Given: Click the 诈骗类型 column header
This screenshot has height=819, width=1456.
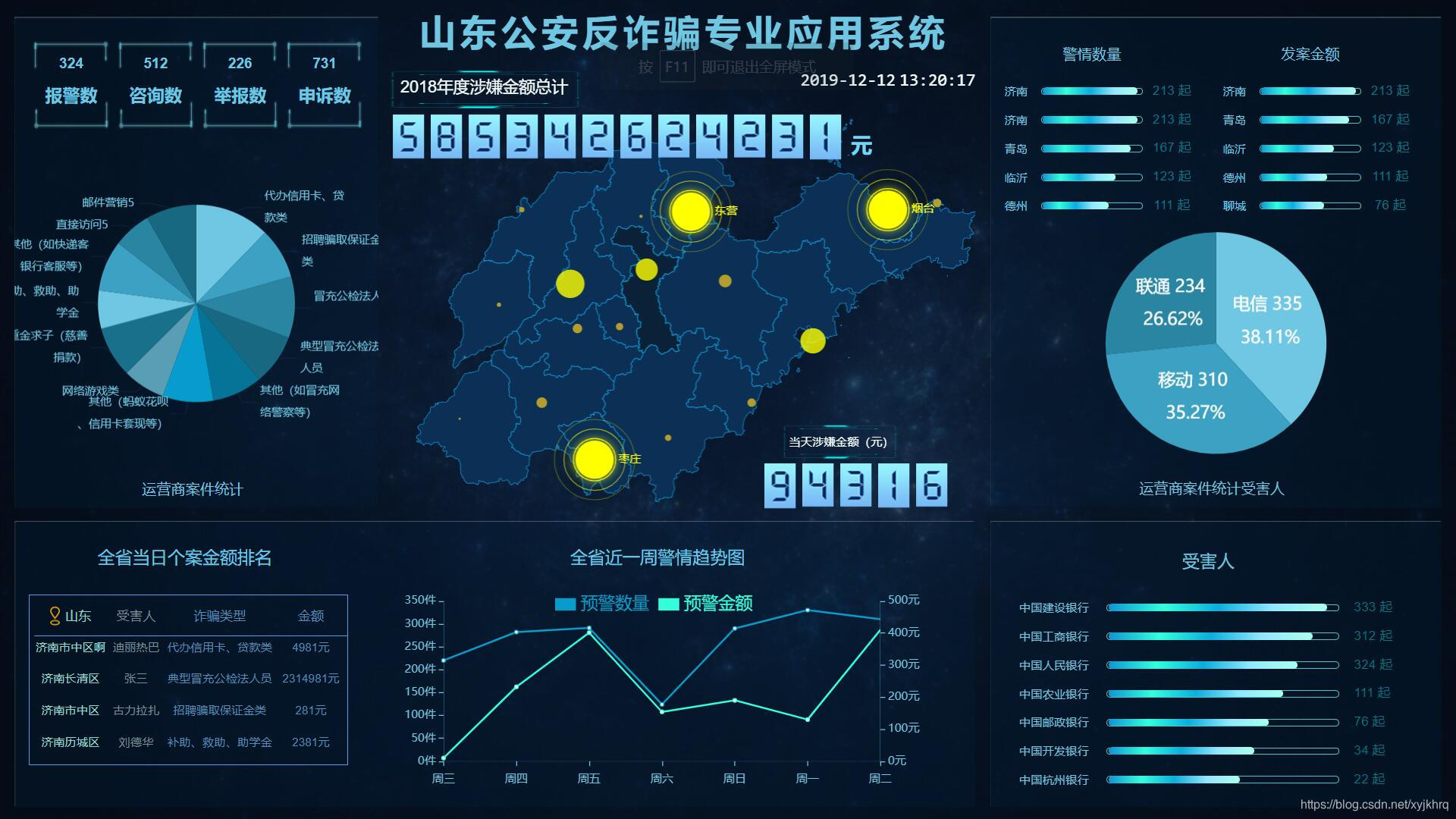Looking at the screenshot, I should (219, 616).
